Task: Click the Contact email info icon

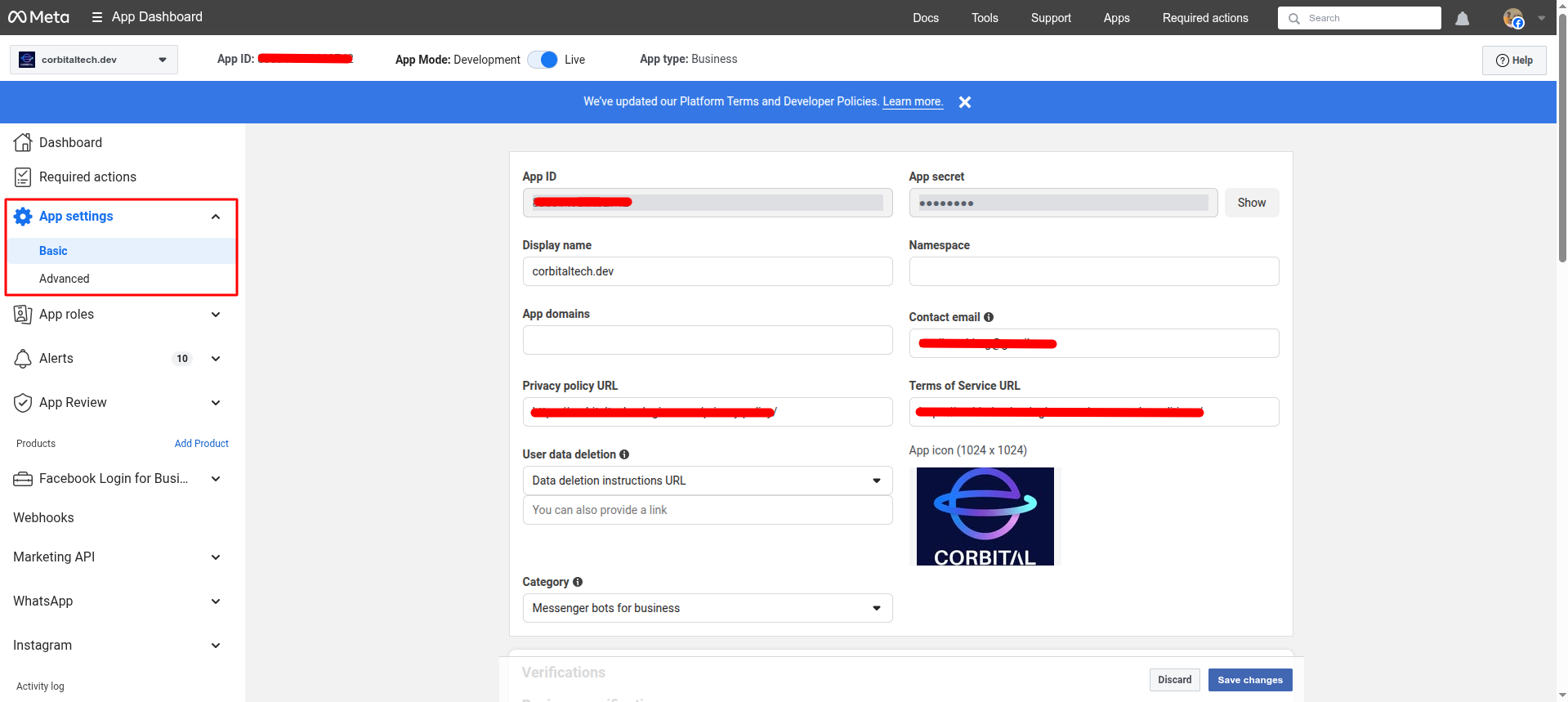Action: [x=989, y=317]
